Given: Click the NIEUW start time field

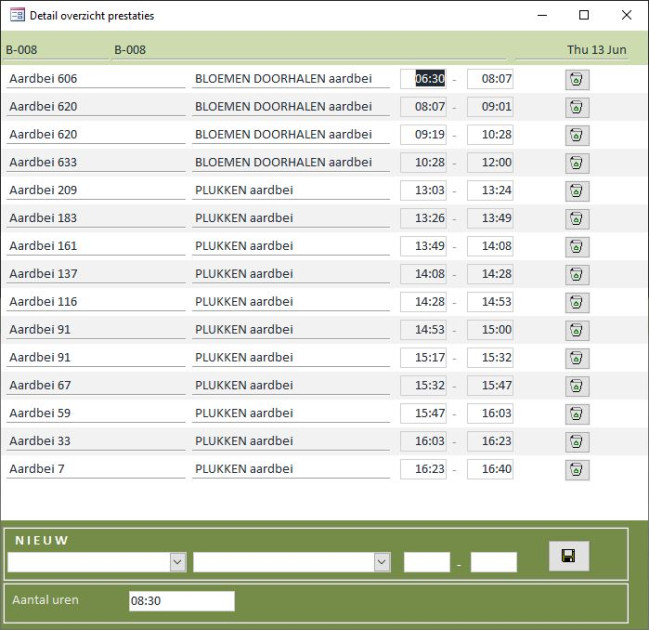Looking at the screenshot, I should coord(427,562).
